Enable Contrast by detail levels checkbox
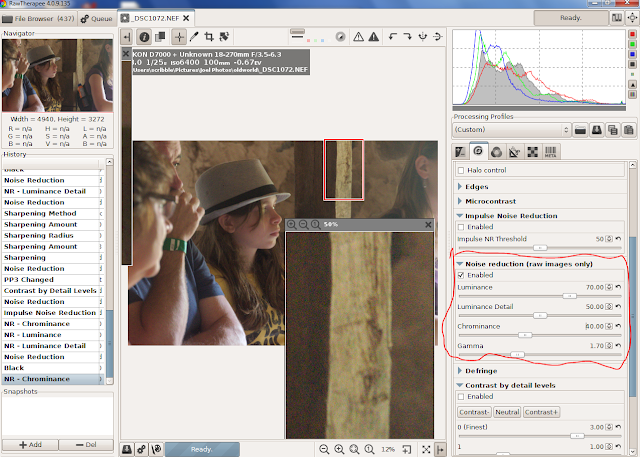 point(461,397)
